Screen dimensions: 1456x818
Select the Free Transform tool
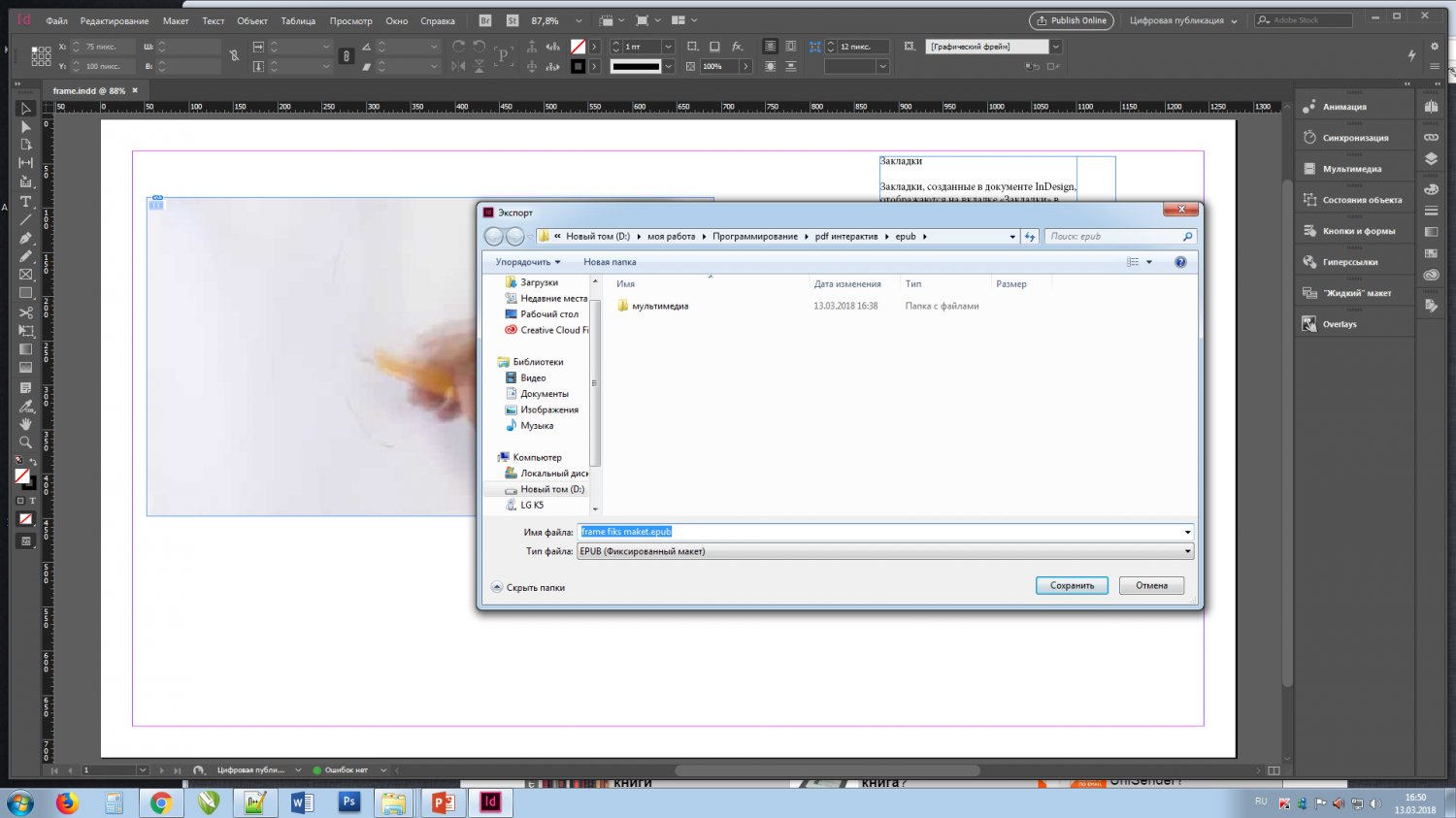[x=26, y=331]
